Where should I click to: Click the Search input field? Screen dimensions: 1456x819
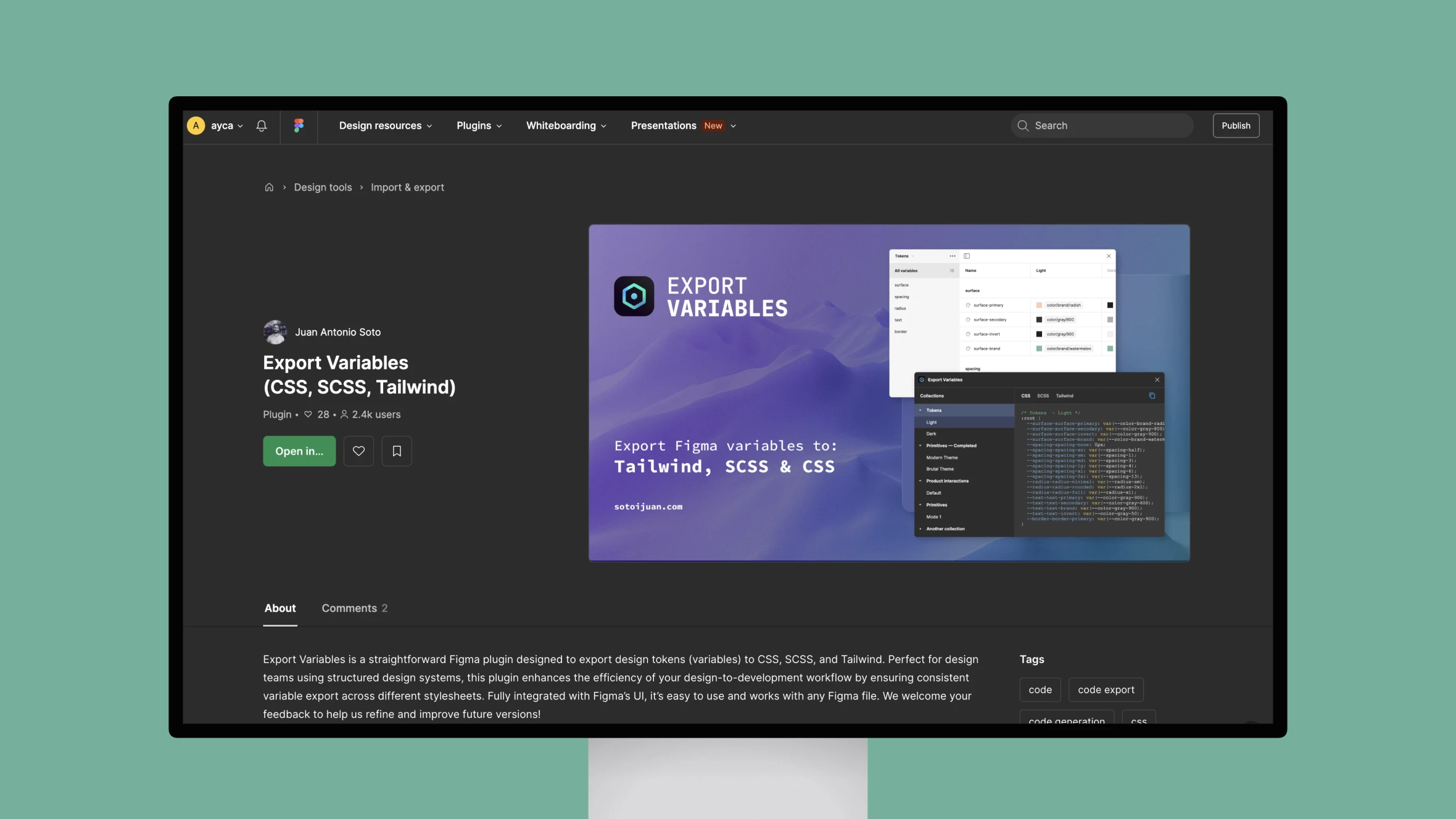click(x=1102, y=125)
